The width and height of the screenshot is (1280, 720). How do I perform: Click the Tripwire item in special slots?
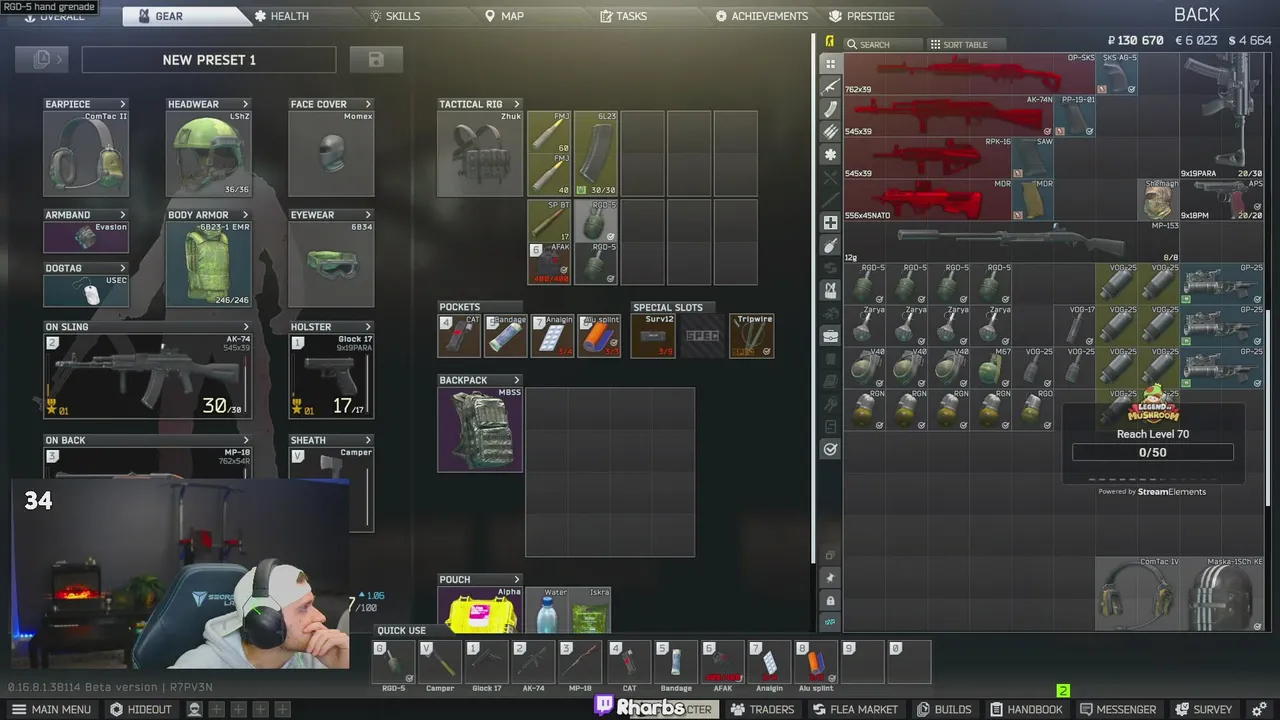coord(752,336)
